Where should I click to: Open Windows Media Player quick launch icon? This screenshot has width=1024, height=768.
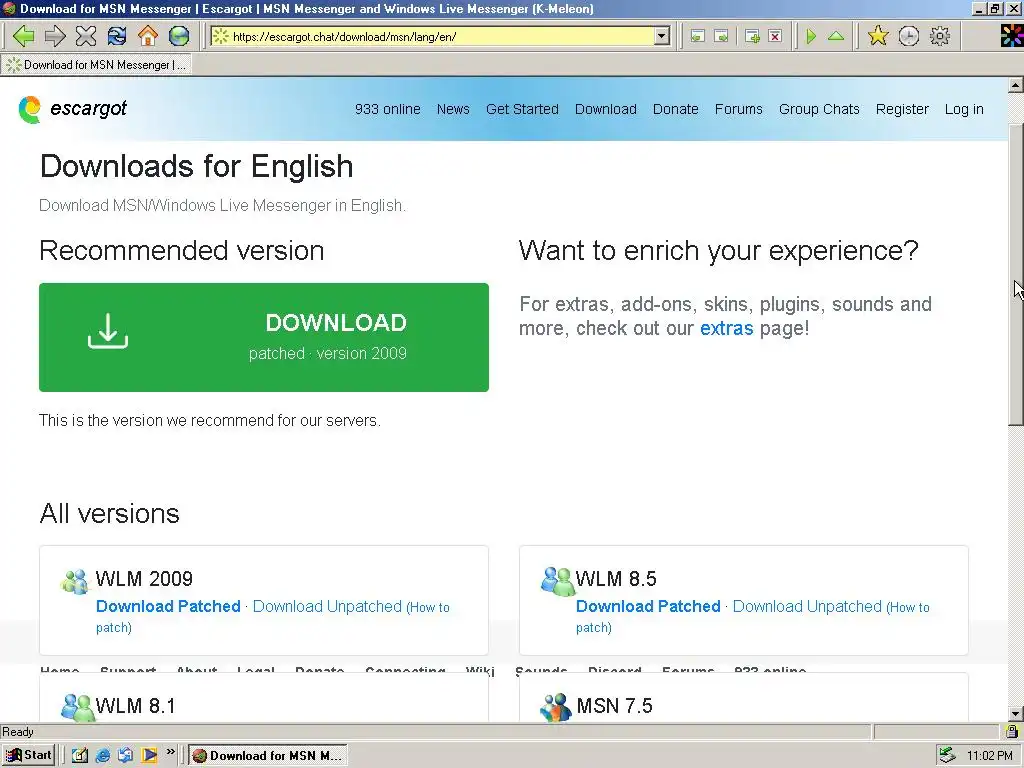click(x=149, y=756)
